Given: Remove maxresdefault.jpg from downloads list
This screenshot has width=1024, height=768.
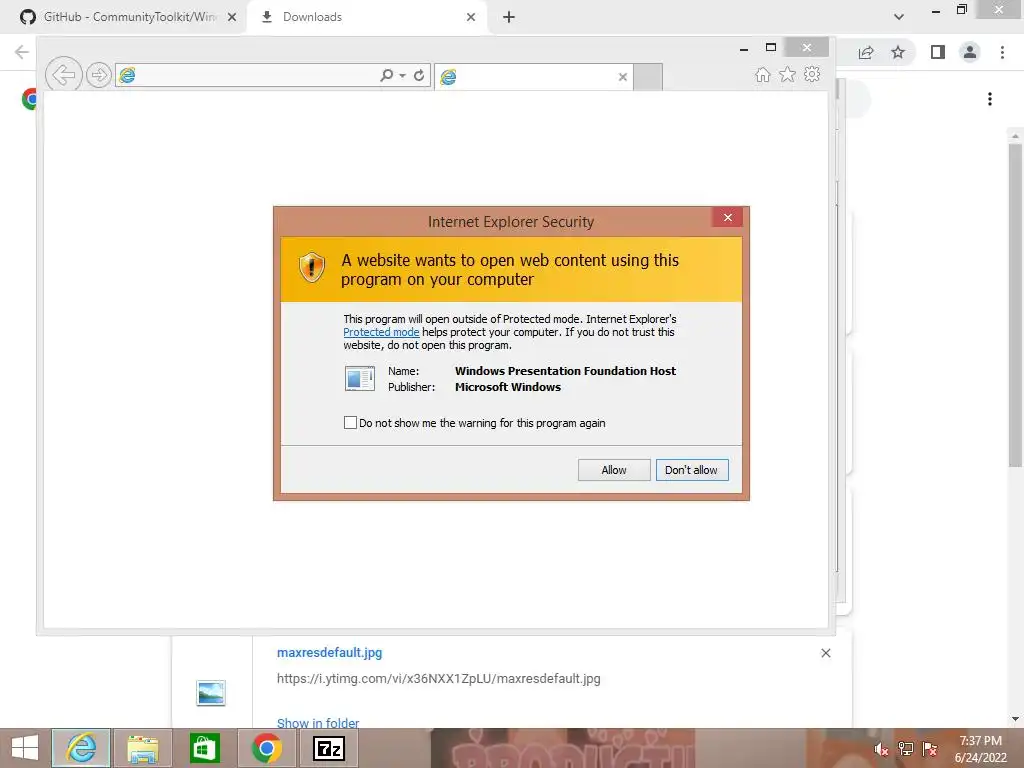Looking at the screenshot, I should [825, 653].
